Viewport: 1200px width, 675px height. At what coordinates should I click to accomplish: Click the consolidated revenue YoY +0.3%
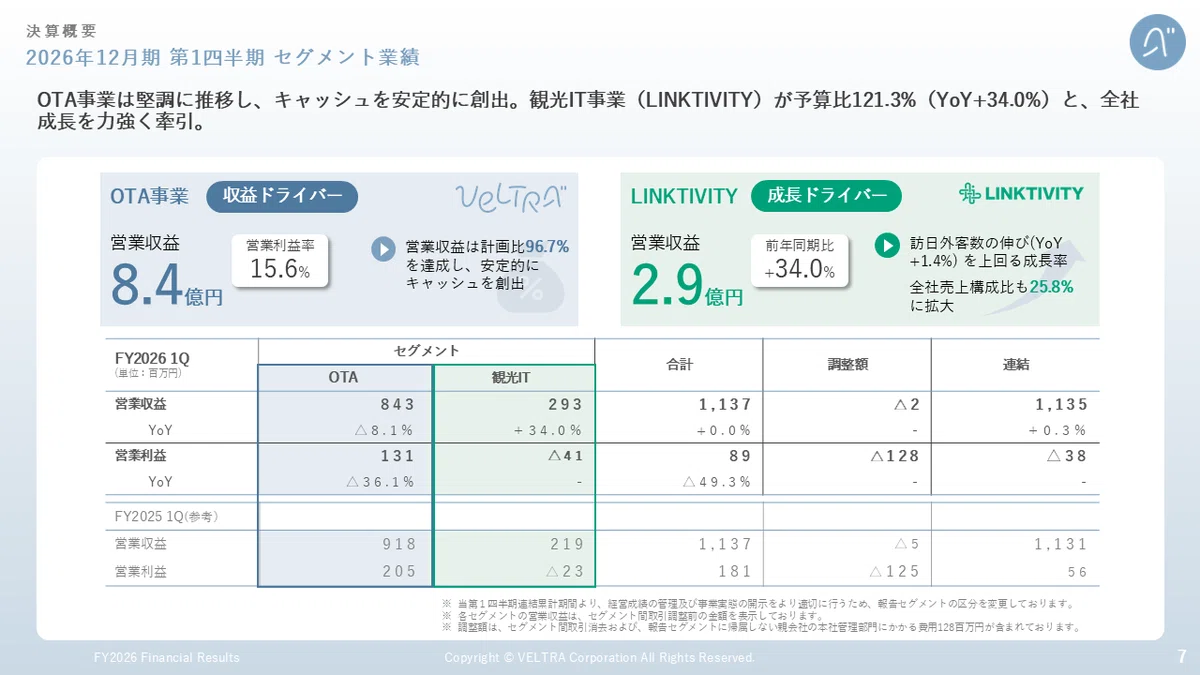coord(1057,431)
